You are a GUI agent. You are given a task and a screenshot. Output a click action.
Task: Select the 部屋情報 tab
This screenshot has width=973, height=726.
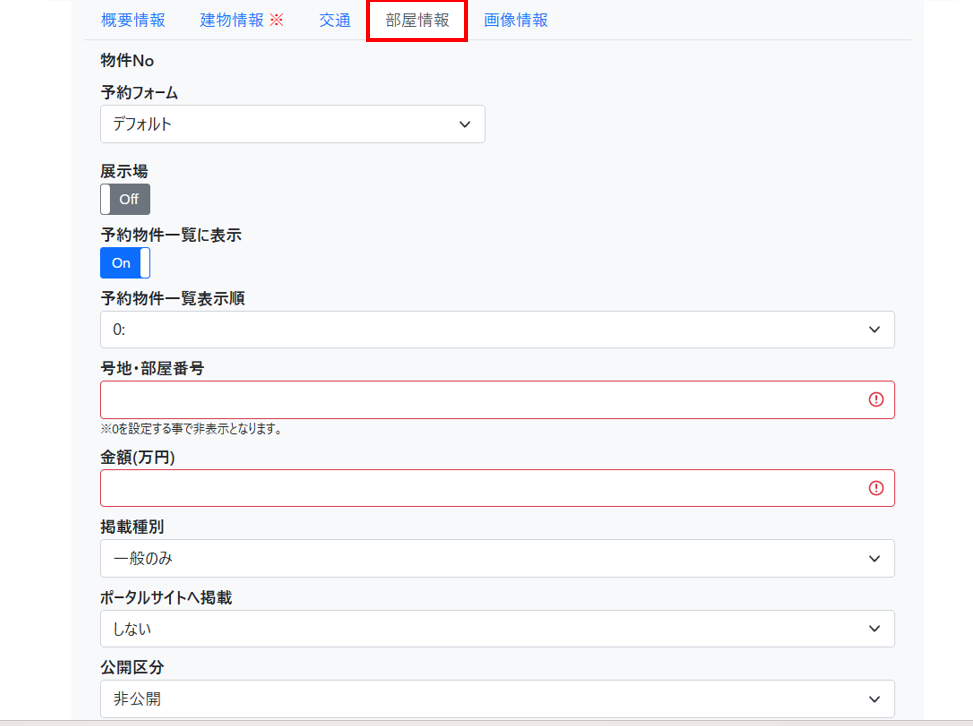[x=417, y=20]
